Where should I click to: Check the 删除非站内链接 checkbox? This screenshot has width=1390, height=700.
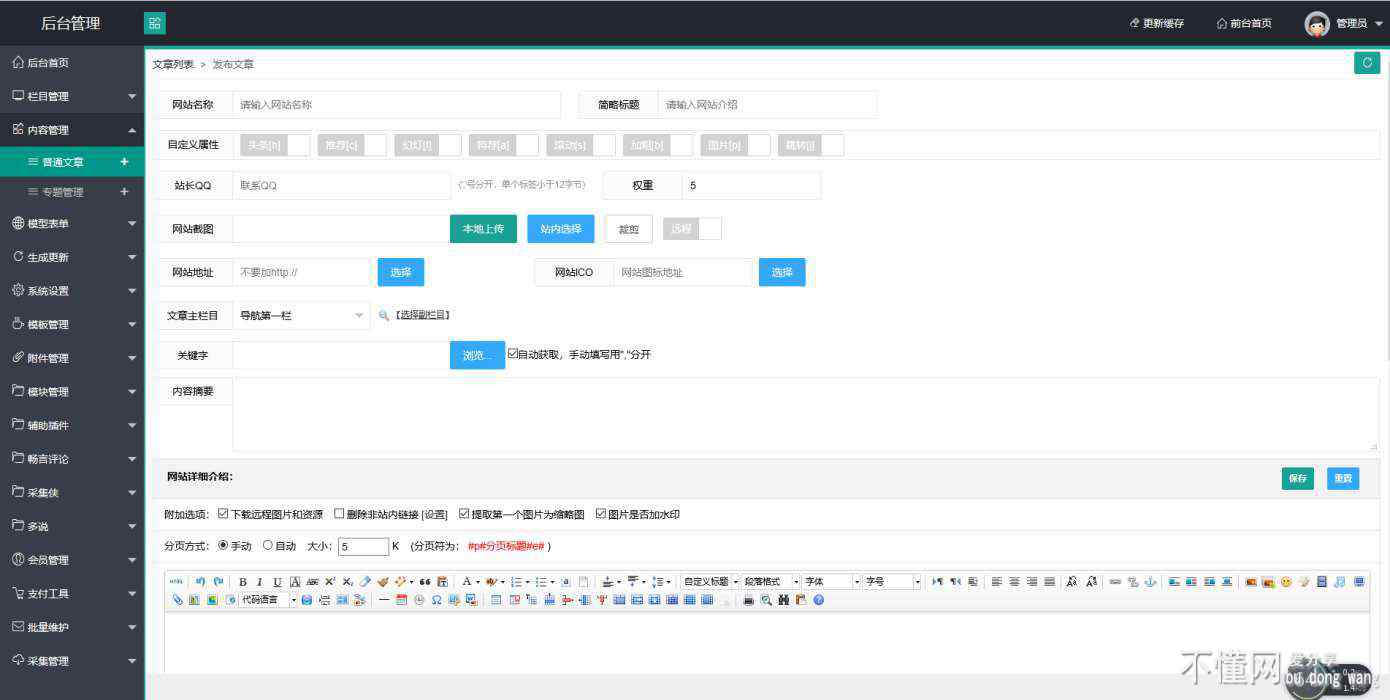(x=339, y=514)
